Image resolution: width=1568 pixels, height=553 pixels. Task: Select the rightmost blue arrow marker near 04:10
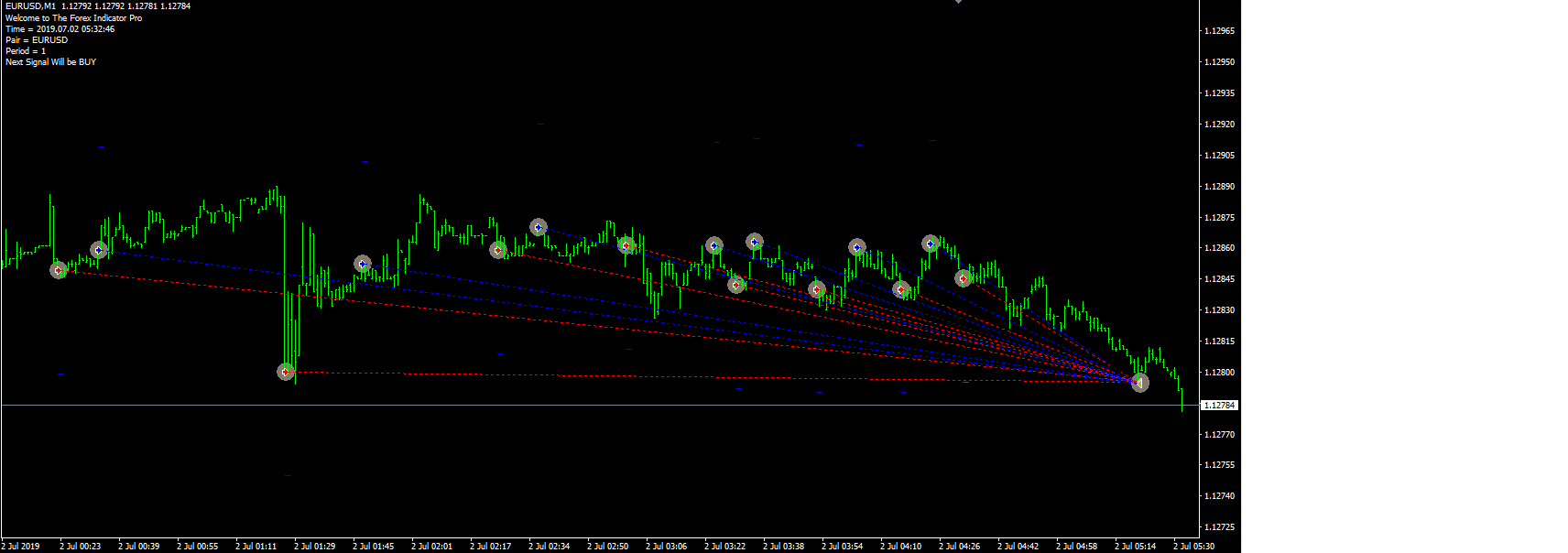(931, 244)
